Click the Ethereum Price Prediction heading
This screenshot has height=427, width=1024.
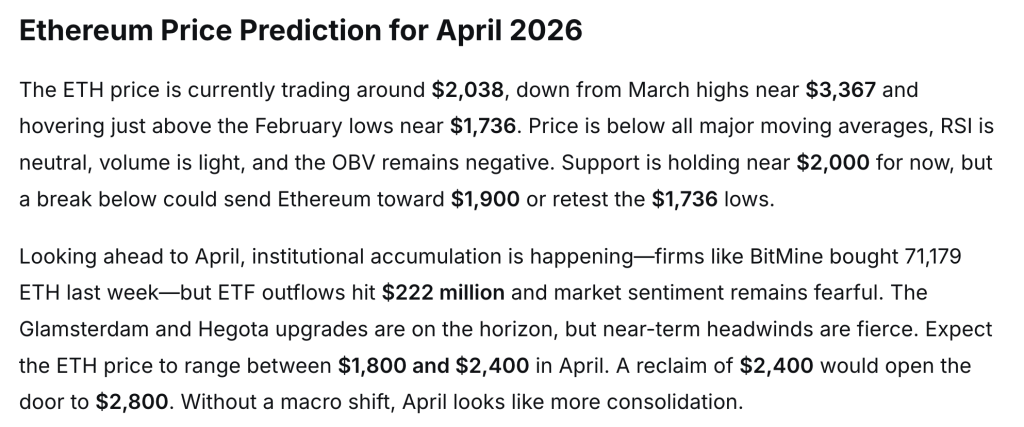click(300, 31)
